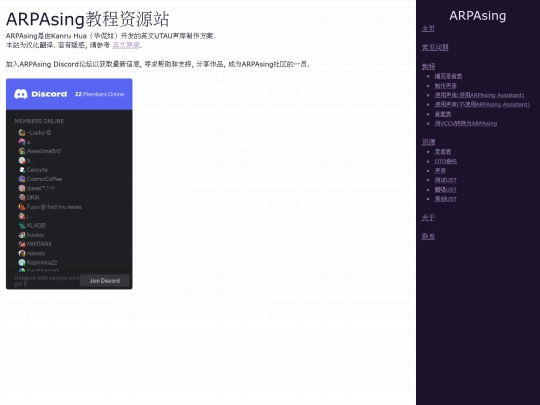Open the 主页 link in the sidebar
This screenshot has height=405, width=540.
click(x=428, y=29)
